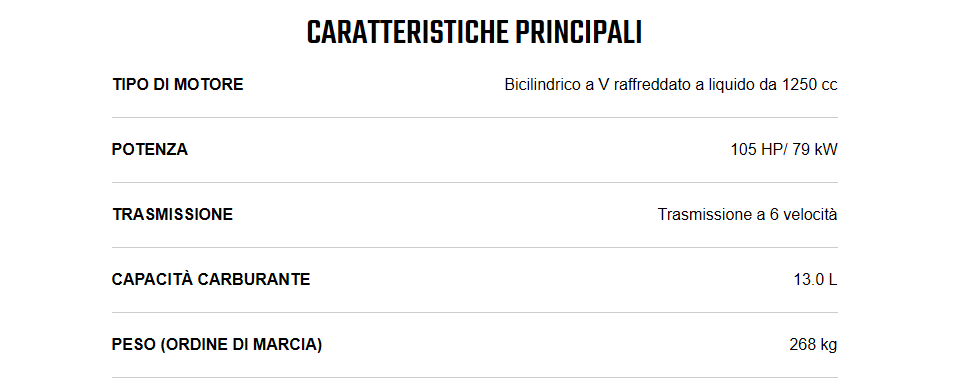Click the Caratteristiche Principali heading
The image size is (971, 390).
474,33
